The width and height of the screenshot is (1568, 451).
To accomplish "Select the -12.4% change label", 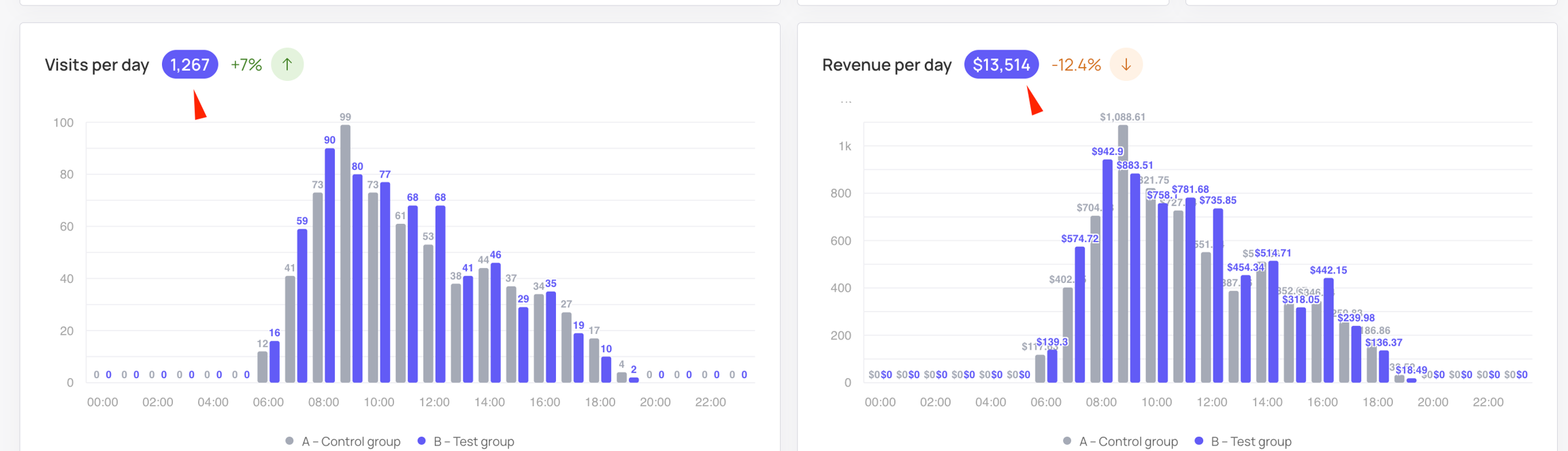I will 1076,65.
